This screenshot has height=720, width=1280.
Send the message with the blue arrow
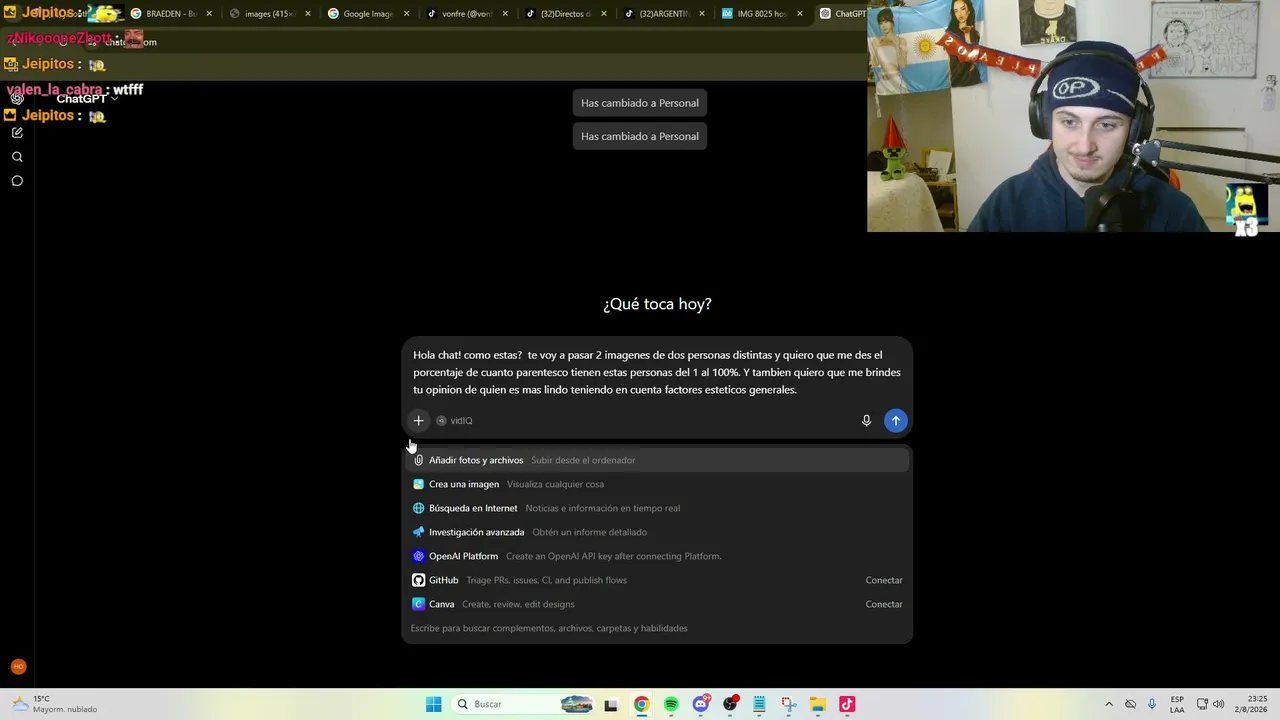click(x=895, y=421)
